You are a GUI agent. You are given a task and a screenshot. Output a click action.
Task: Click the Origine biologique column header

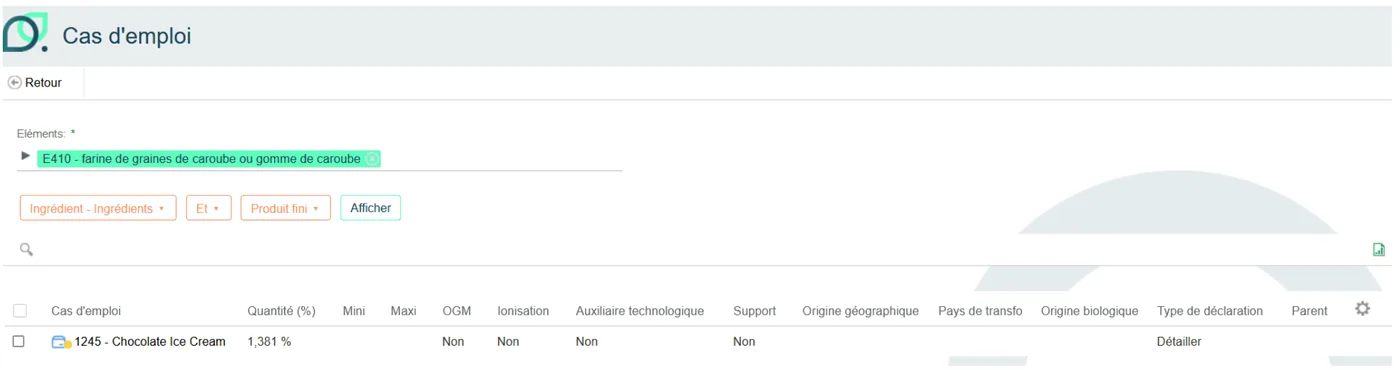pos(1089,311)
